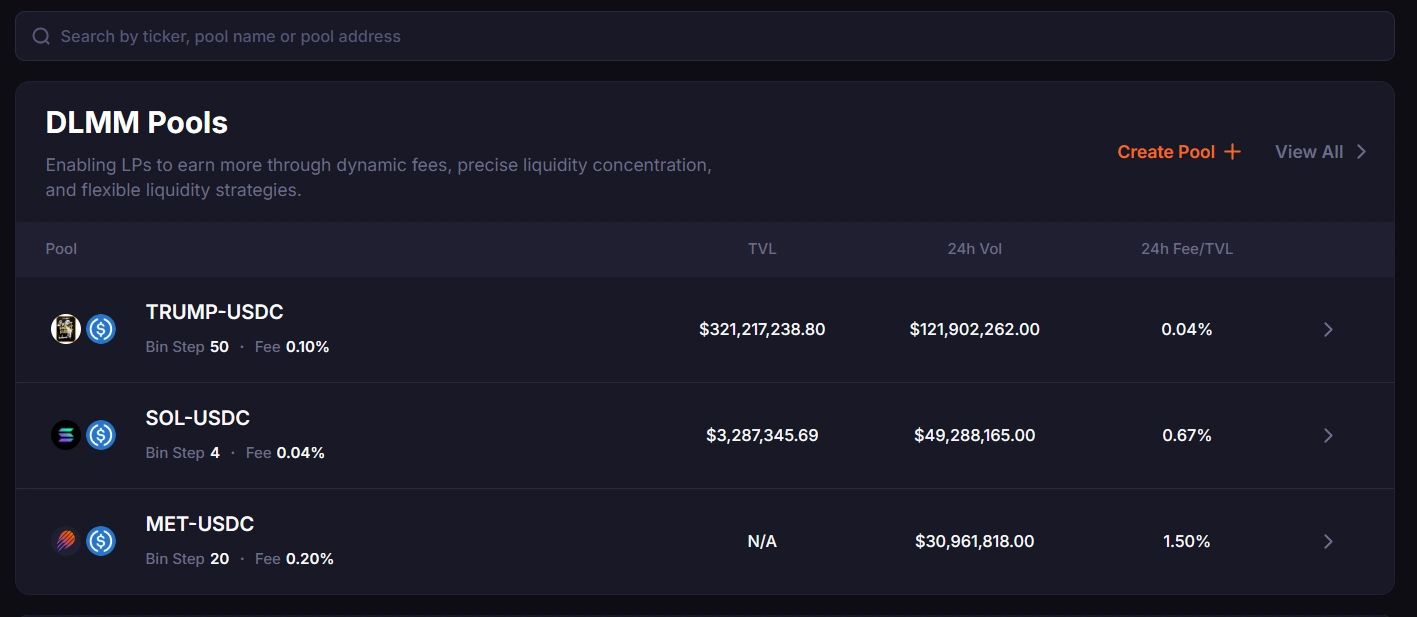
Task: Open the View All pools link
Action: point(1320,152)
